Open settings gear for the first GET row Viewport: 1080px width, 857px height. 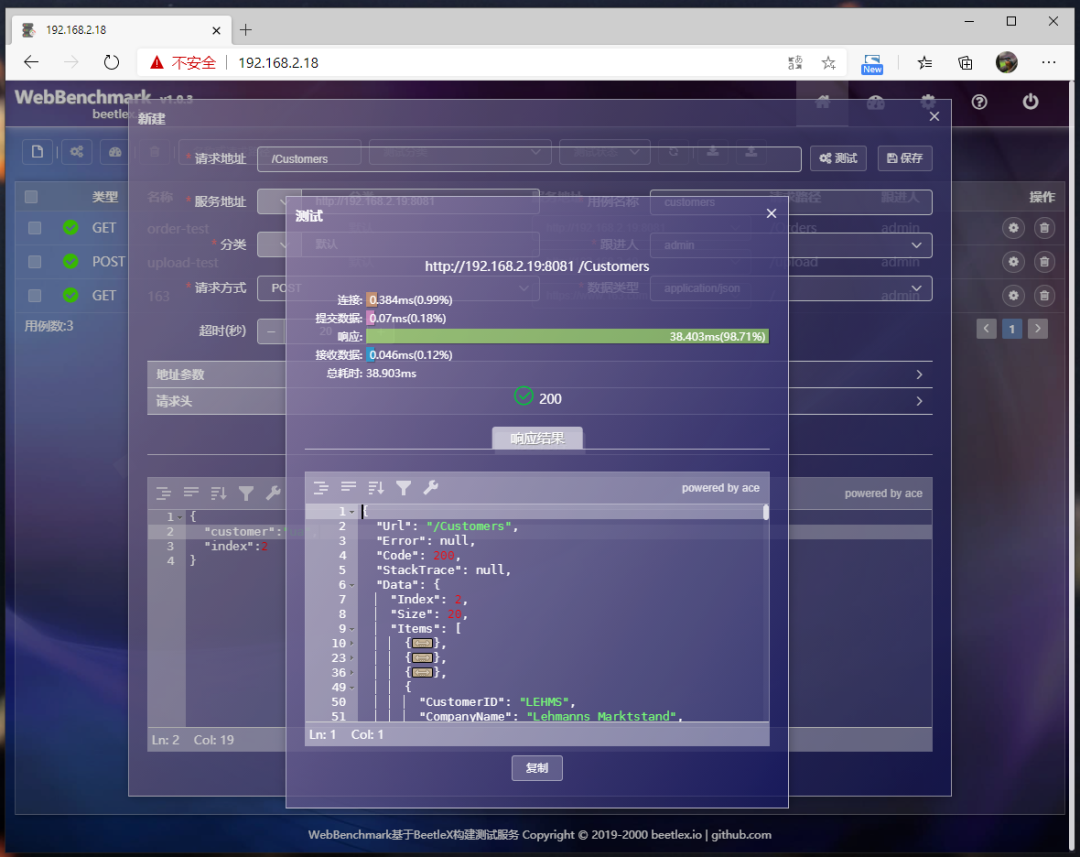(1013, 228)
